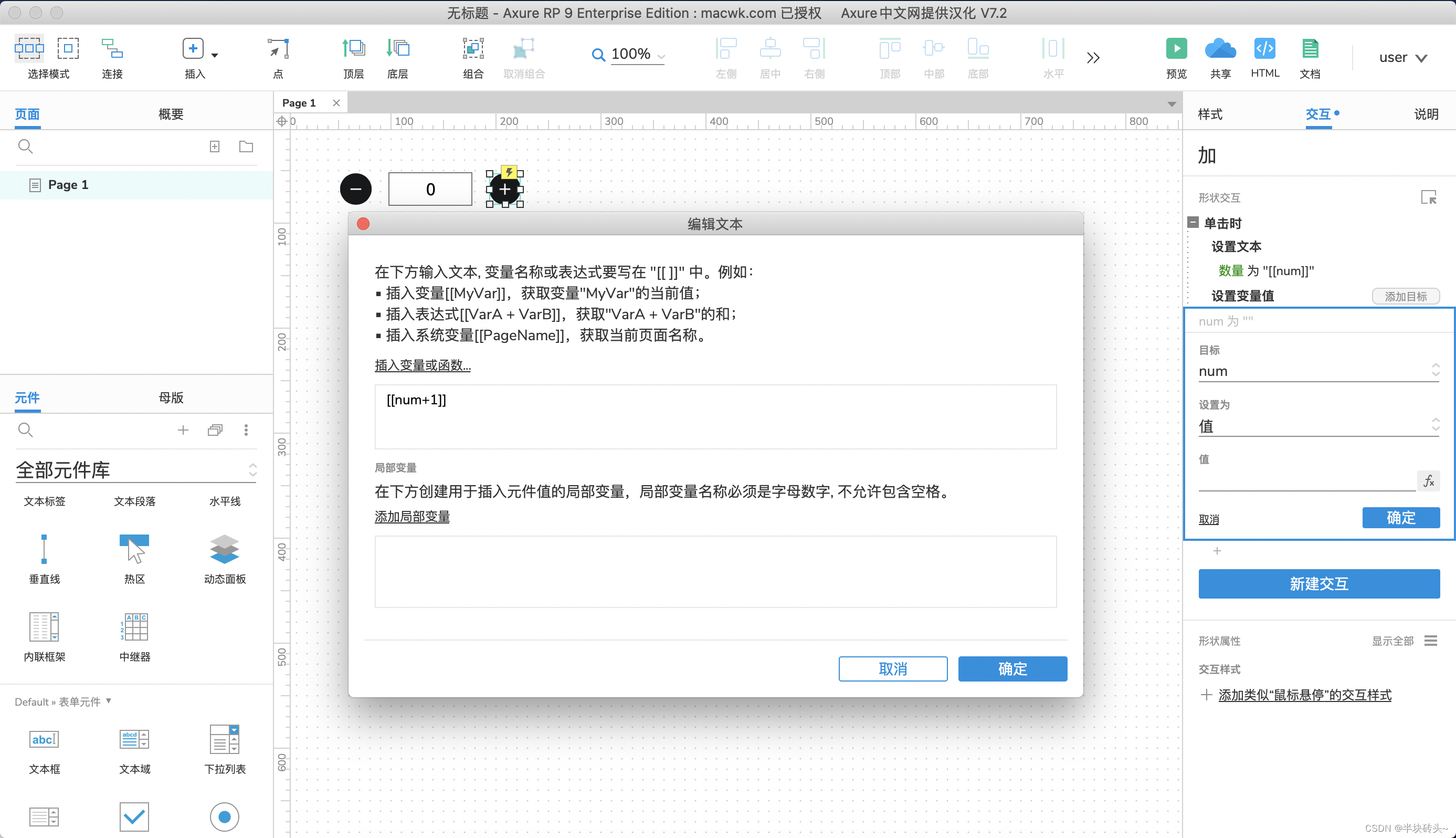Click 确定 button in edit text dialog

1012,669
